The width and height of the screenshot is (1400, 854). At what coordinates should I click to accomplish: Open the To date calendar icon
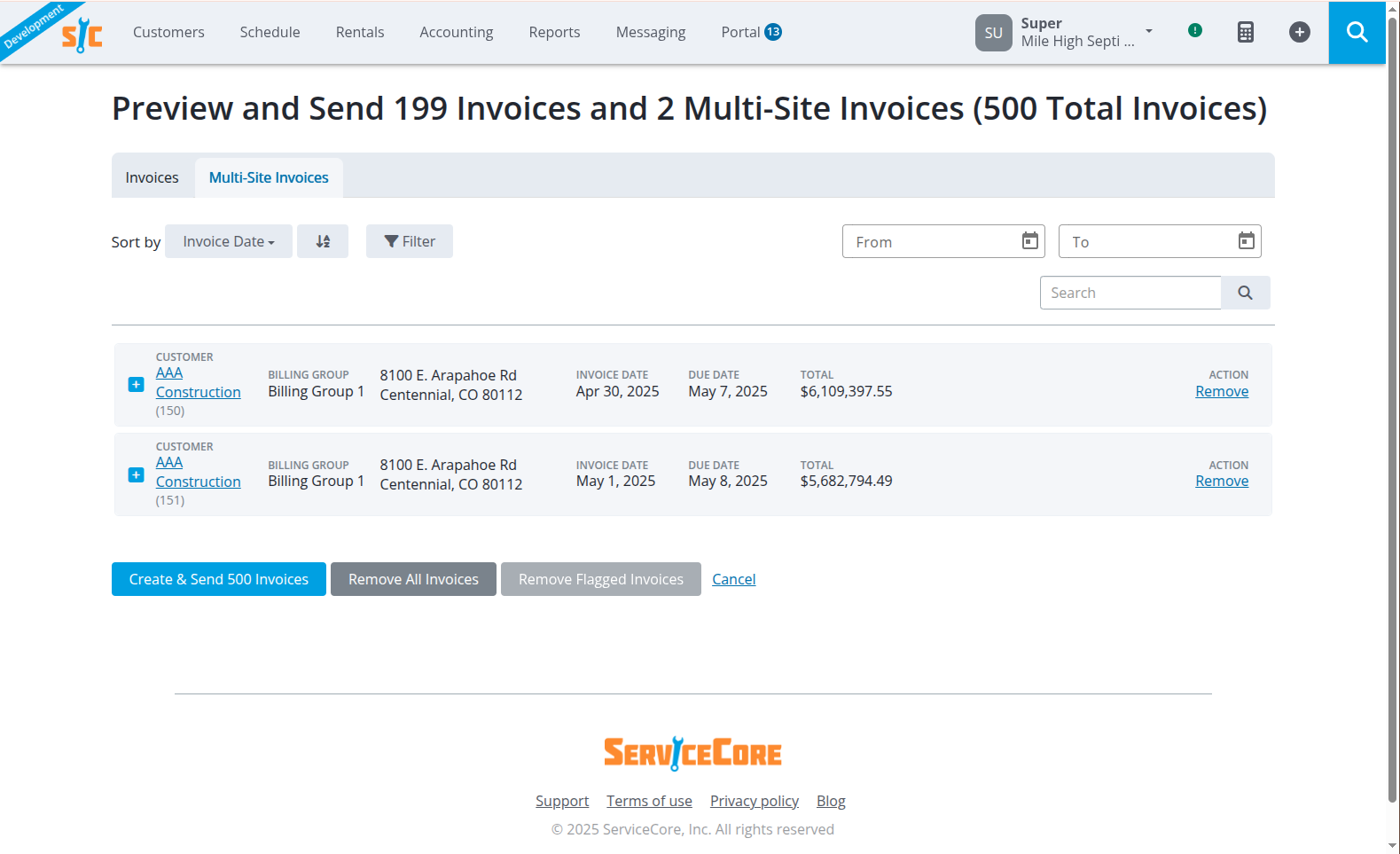tap(1247, 241)
